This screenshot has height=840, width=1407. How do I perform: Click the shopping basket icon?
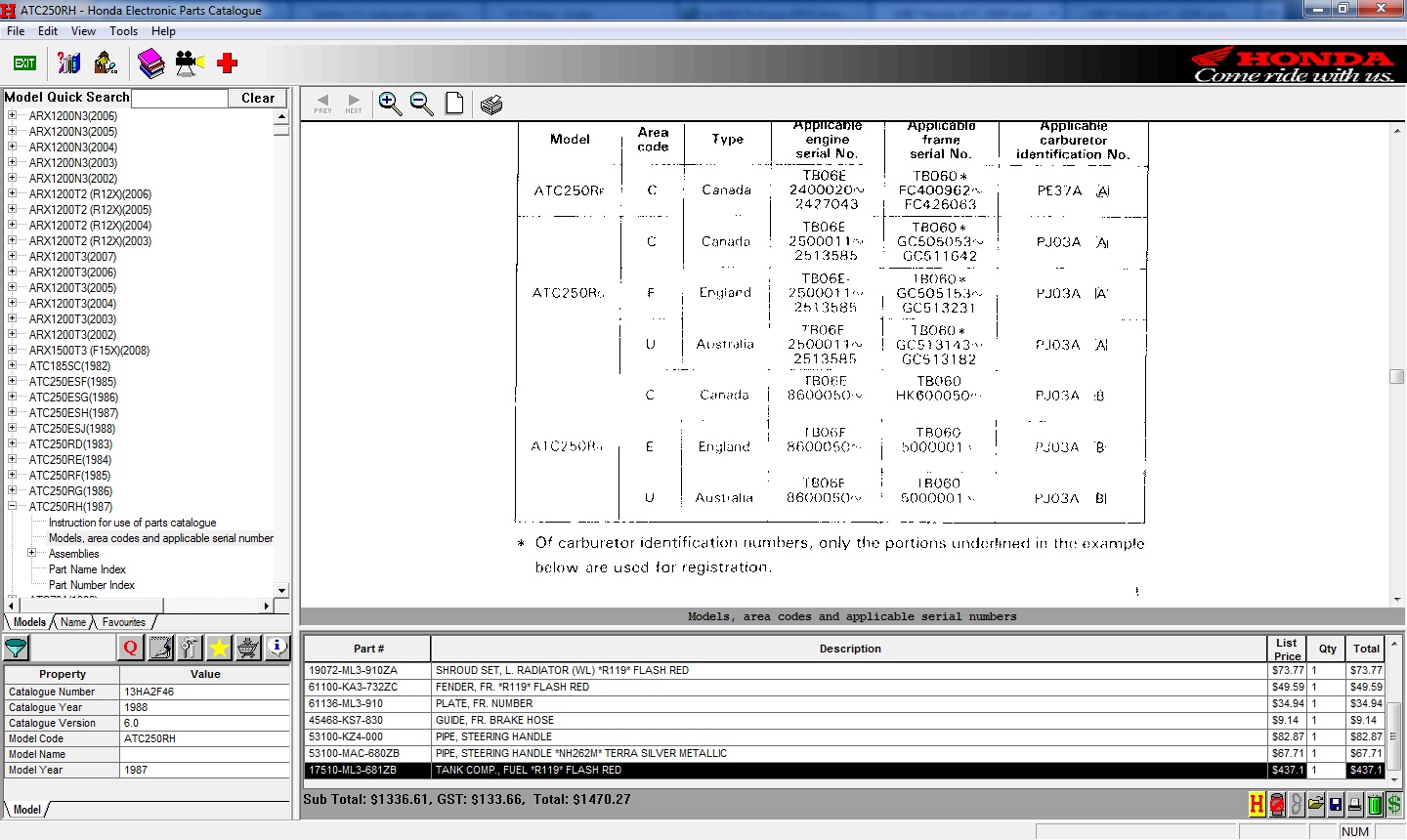tap(248, 648)
